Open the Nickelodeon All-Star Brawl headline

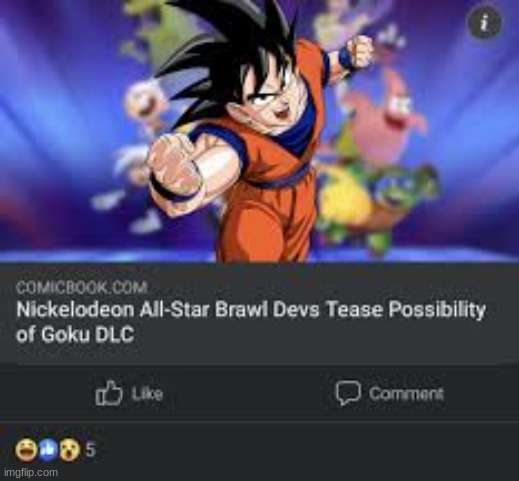click(x=250, y=310)
